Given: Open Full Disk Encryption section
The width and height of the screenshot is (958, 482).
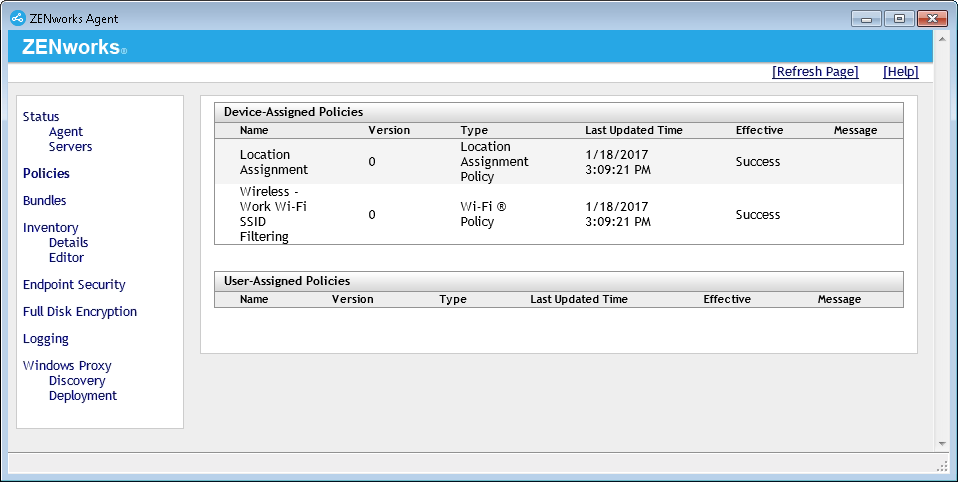Looking at the screenshot, I should (80, 312).
